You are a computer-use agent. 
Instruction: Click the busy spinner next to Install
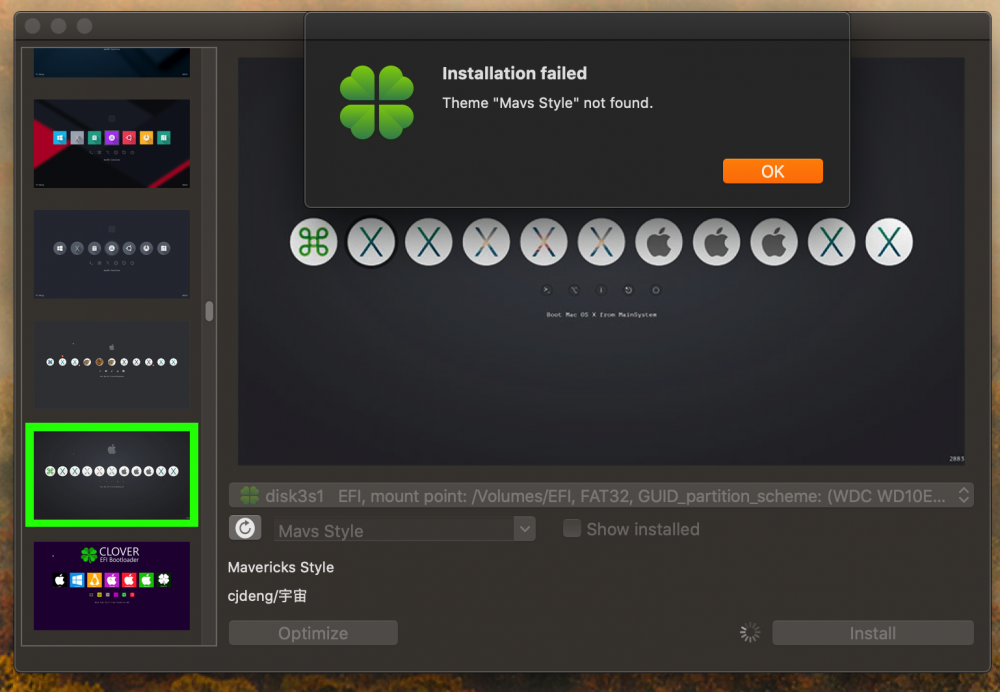(x=750, y=633)
